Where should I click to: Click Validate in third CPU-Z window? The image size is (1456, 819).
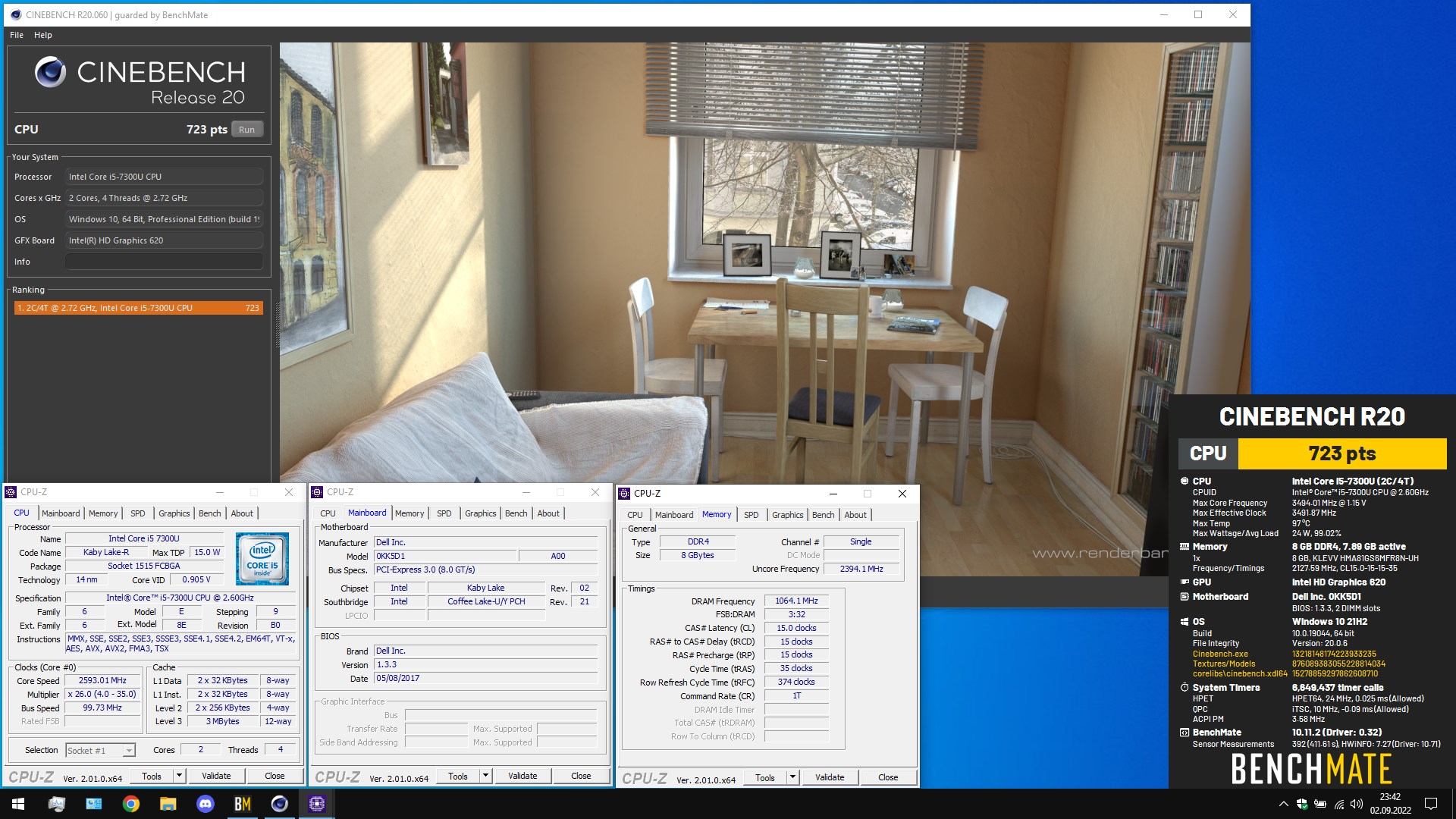tap(830, 777)
